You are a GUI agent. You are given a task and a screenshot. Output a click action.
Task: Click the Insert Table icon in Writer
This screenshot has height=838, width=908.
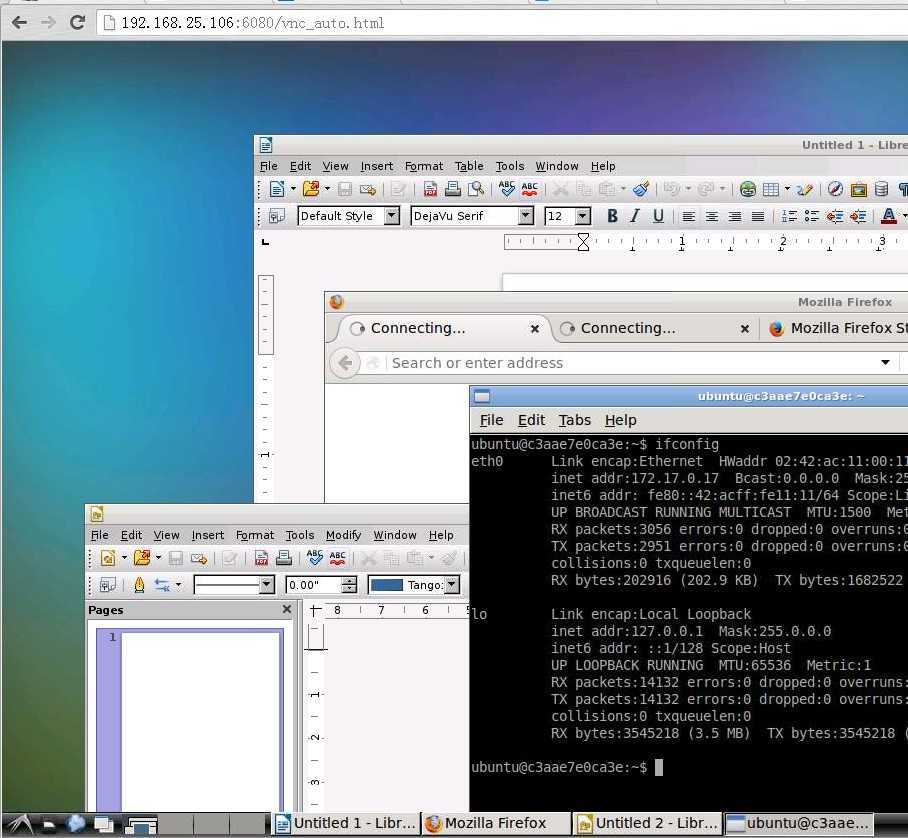(x=771, y=189)
